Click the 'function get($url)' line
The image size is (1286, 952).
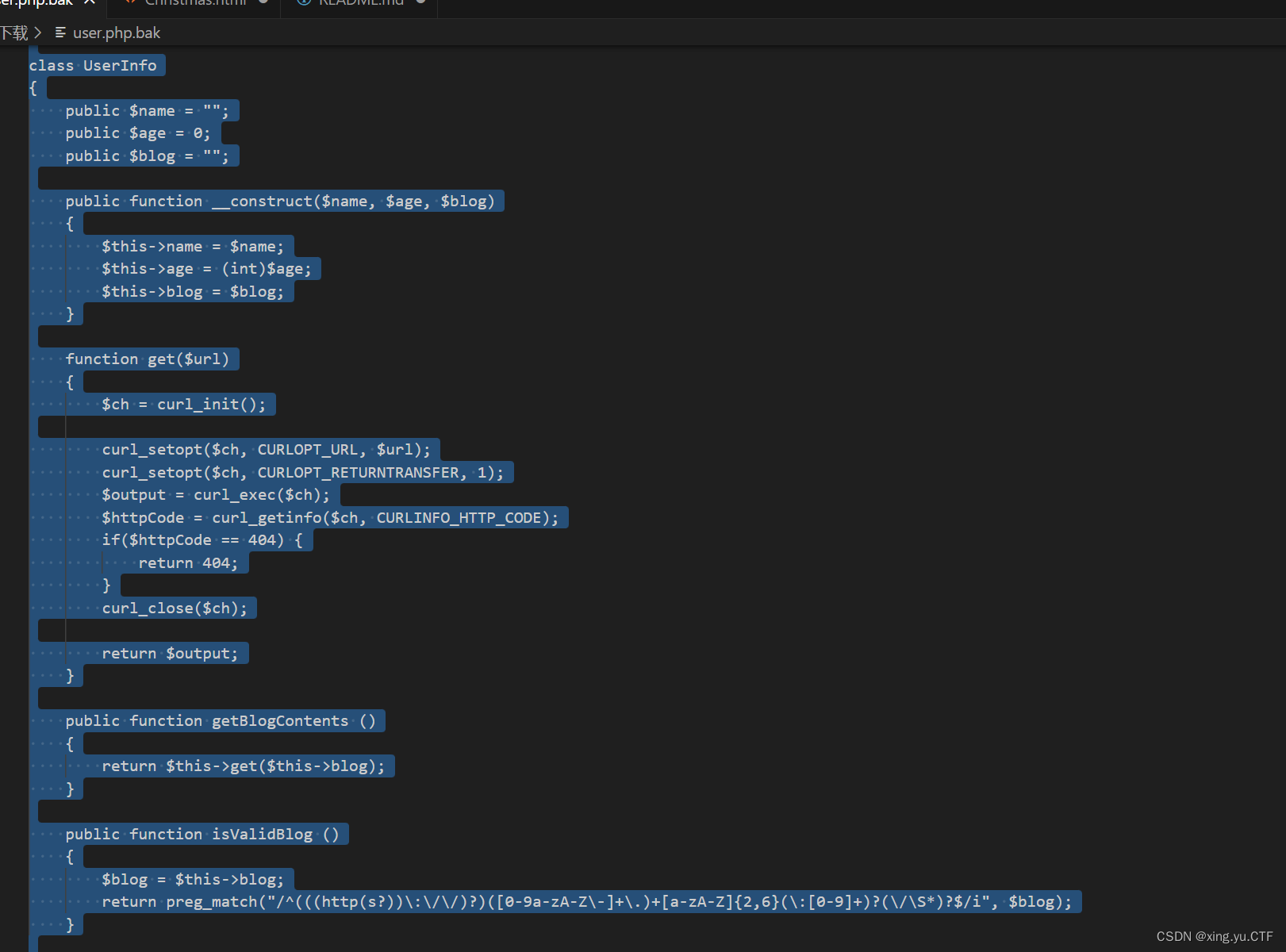click(148, 359)
